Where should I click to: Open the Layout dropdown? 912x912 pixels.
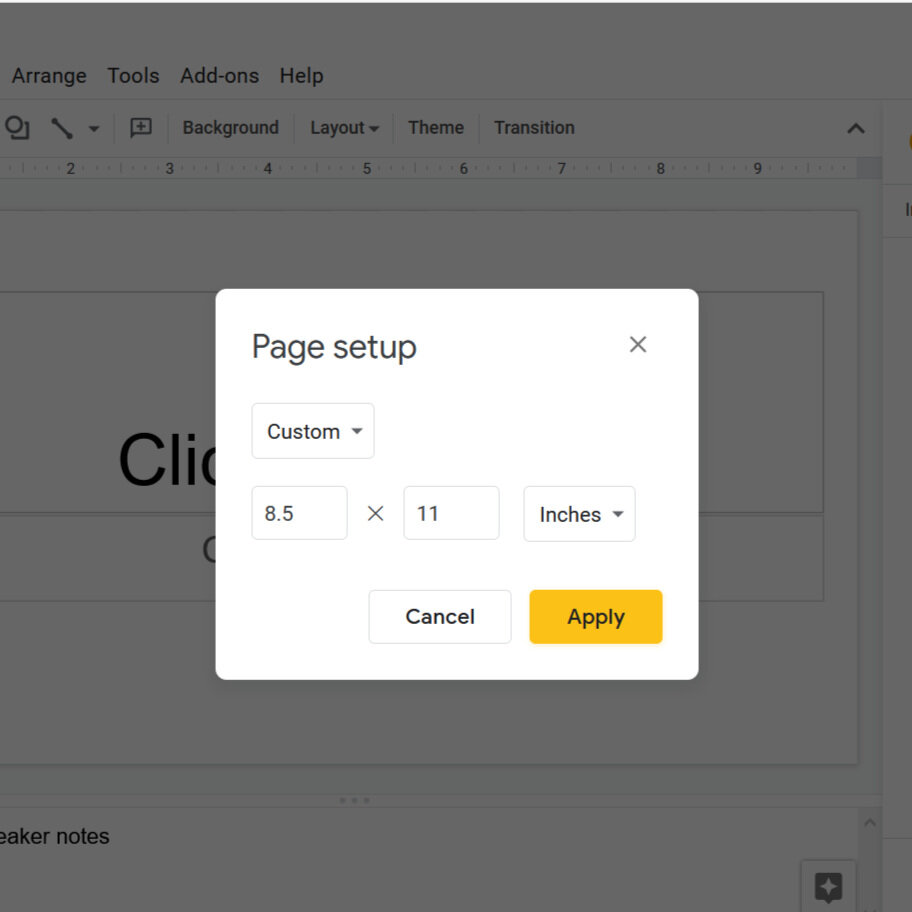(344, 127)
